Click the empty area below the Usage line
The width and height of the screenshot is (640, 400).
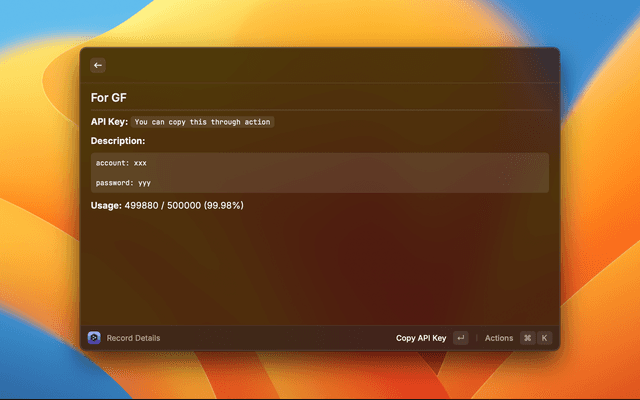point(320,265)
